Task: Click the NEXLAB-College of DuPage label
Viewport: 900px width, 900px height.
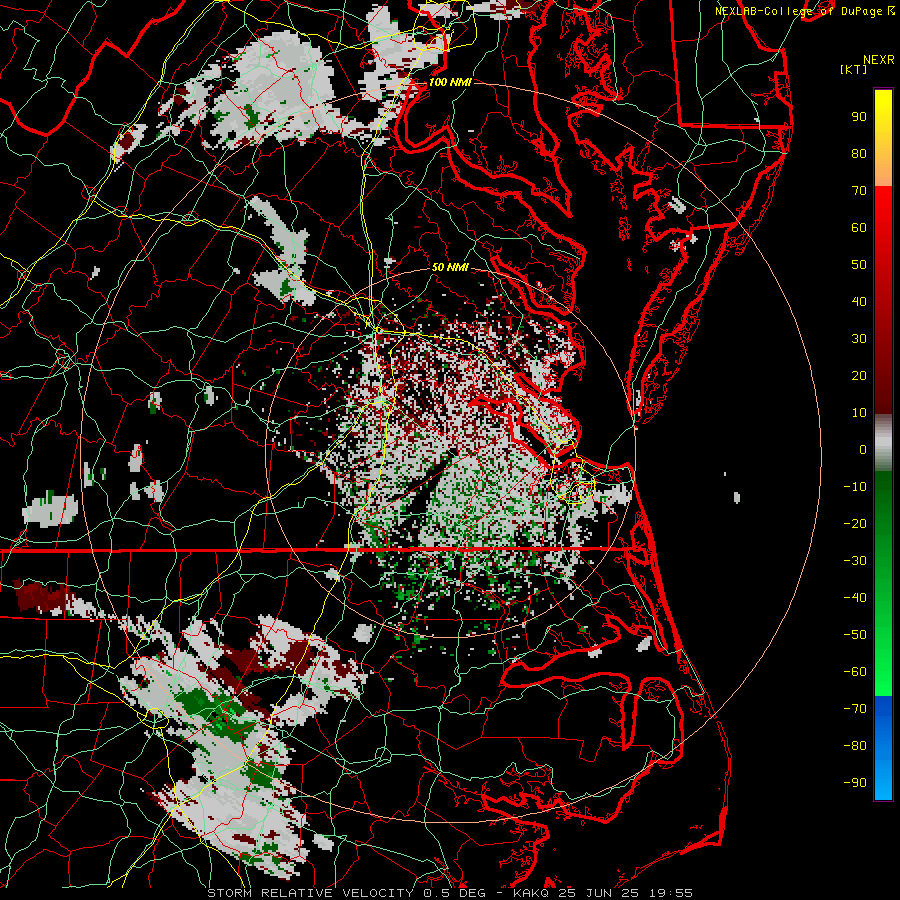Action: pos(799,11)
